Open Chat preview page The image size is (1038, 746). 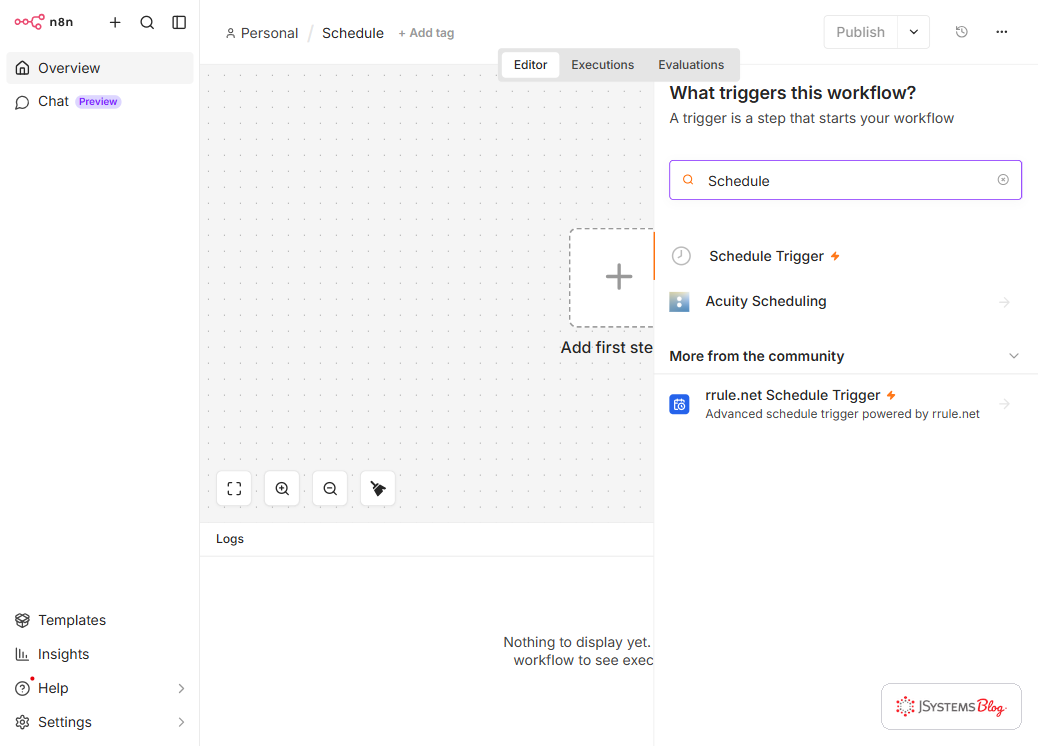[100, 102]
